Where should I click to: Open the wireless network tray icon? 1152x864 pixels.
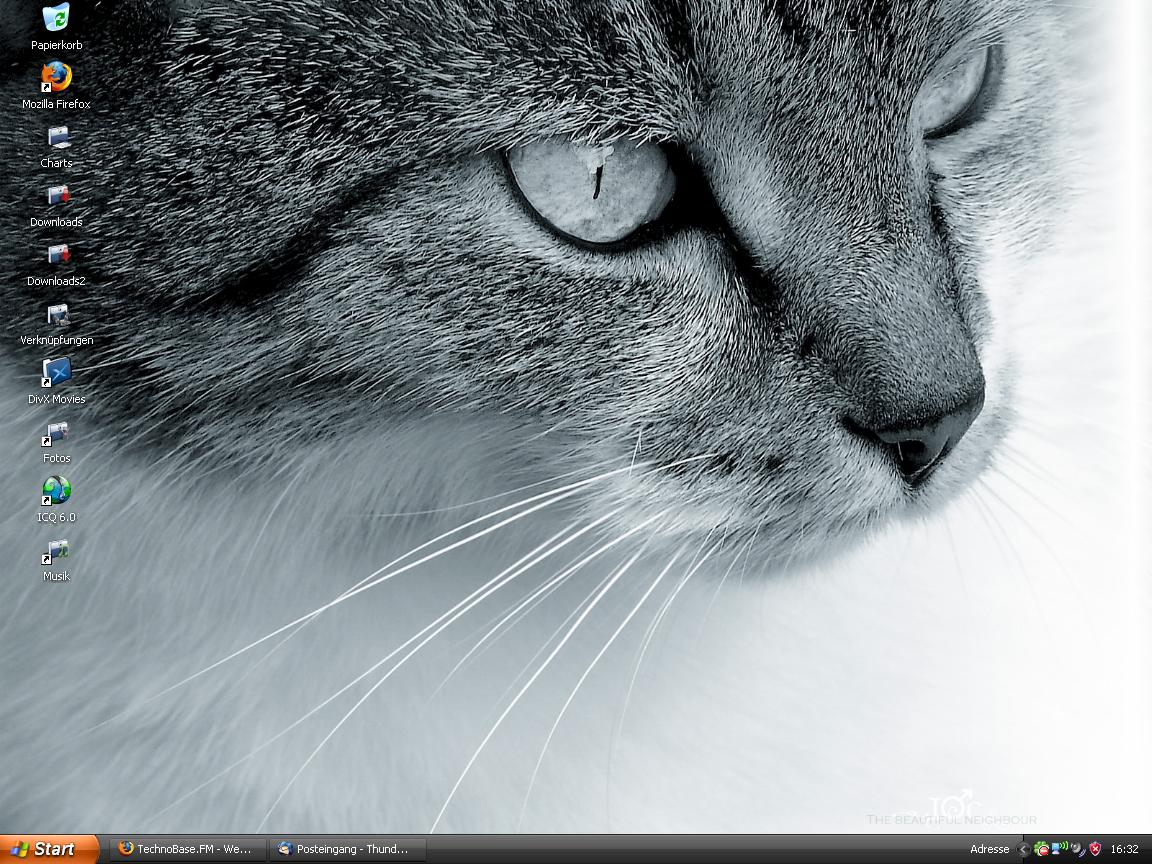[x=1059, y=849]
